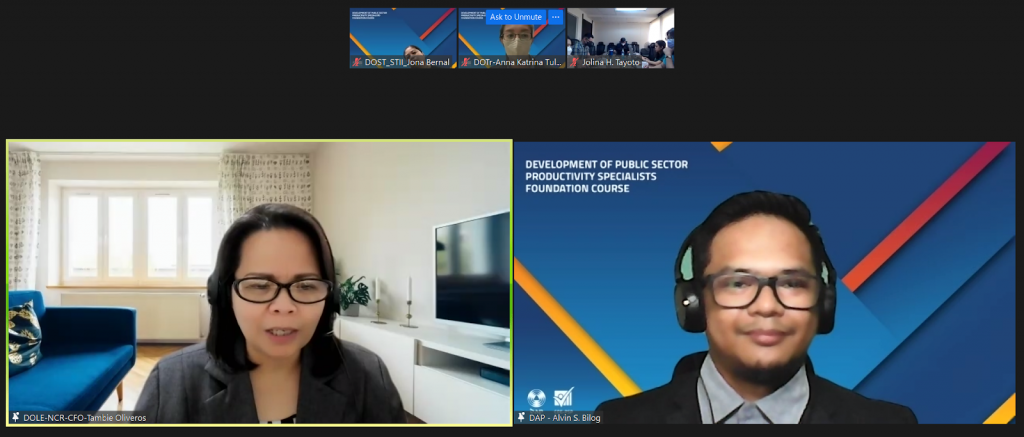1024x437 pixels.
Task: Click the name label DOST_STII_Jona Bernal
Action: pyautogui.click(x=408, y=63)
